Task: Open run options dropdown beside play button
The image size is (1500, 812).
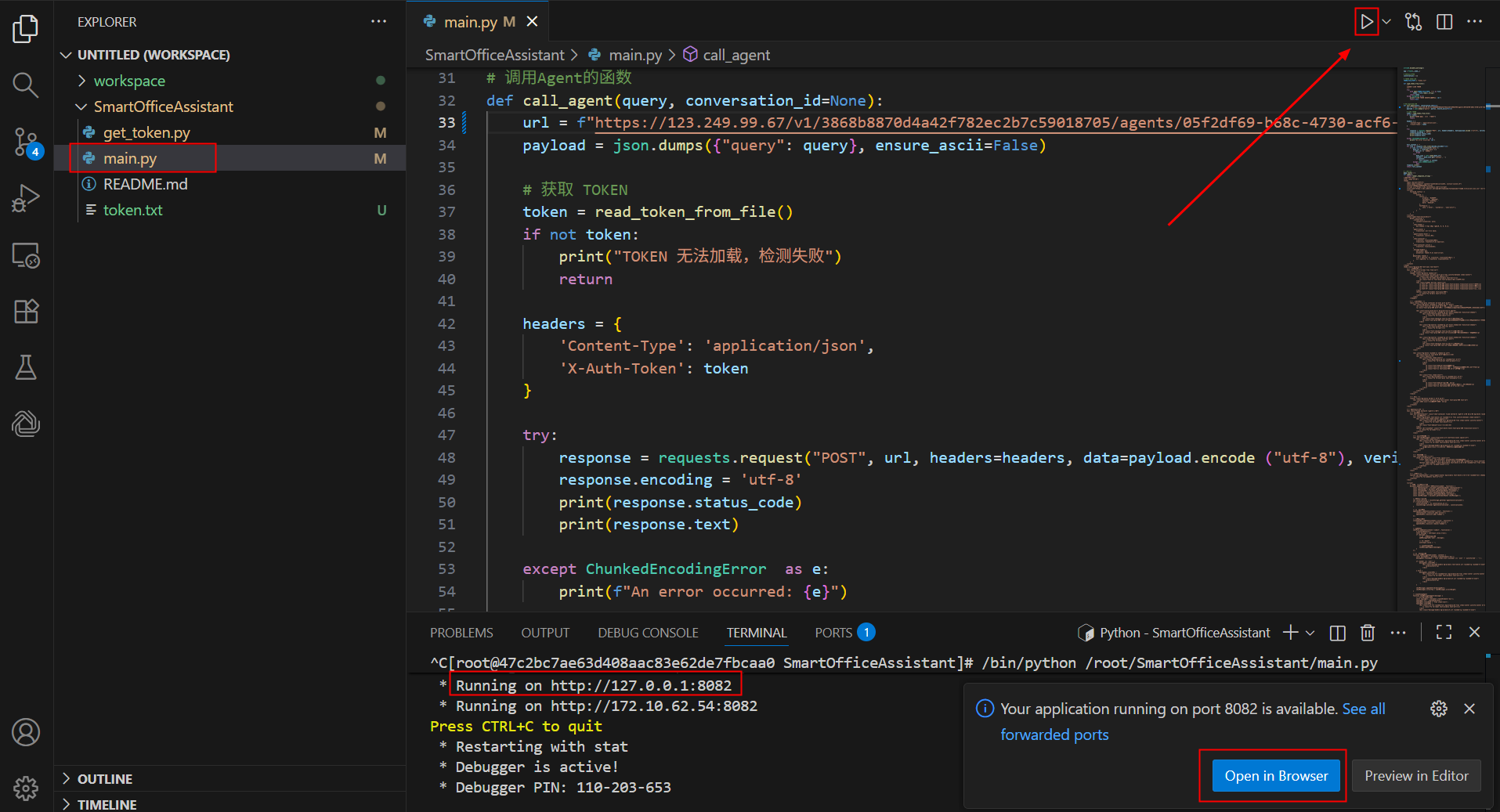Action: click(1386, 22)
